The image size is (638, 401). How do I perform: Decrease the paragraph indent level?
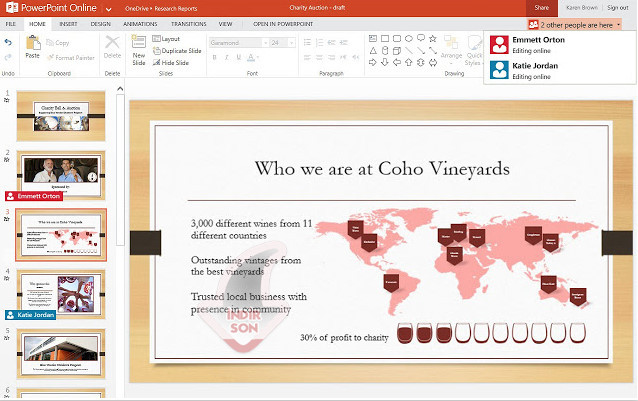coord(332,42)
